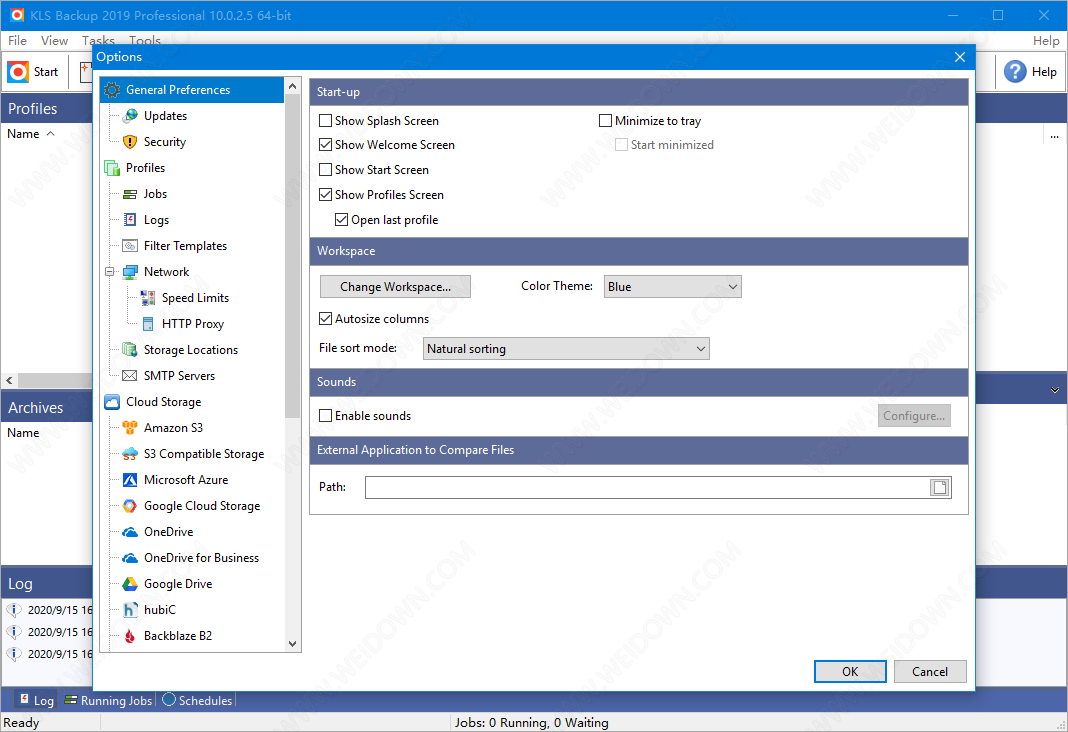Uncheck Show Welcome Screen
This screenshot has height=732, width=1068.
326,145
